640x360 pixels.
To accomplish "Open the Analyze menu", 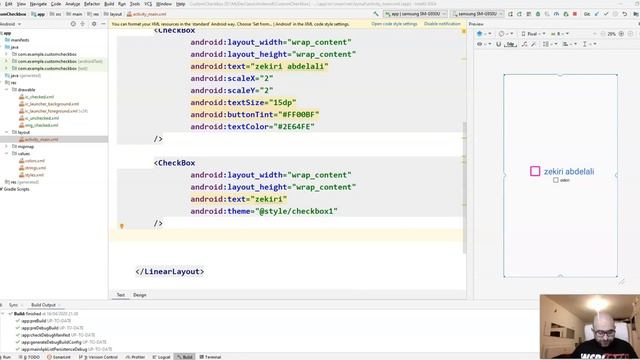I will click(73, 4).
